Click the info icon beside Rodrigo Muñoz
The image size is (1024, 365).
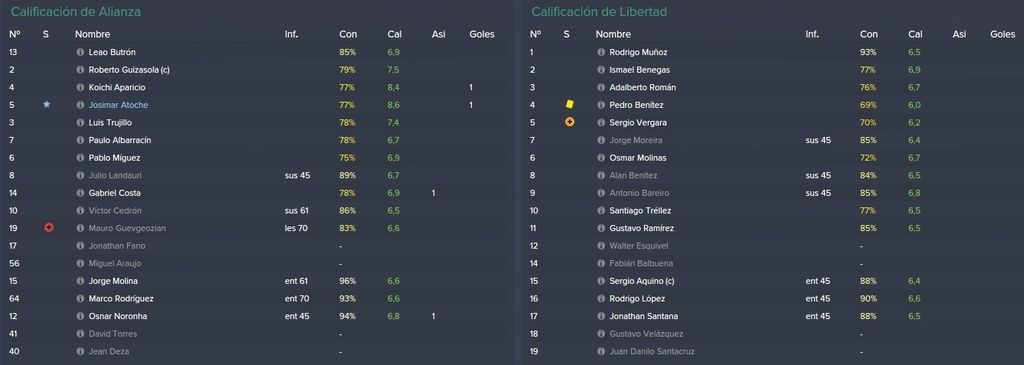(x=601, y=52)
